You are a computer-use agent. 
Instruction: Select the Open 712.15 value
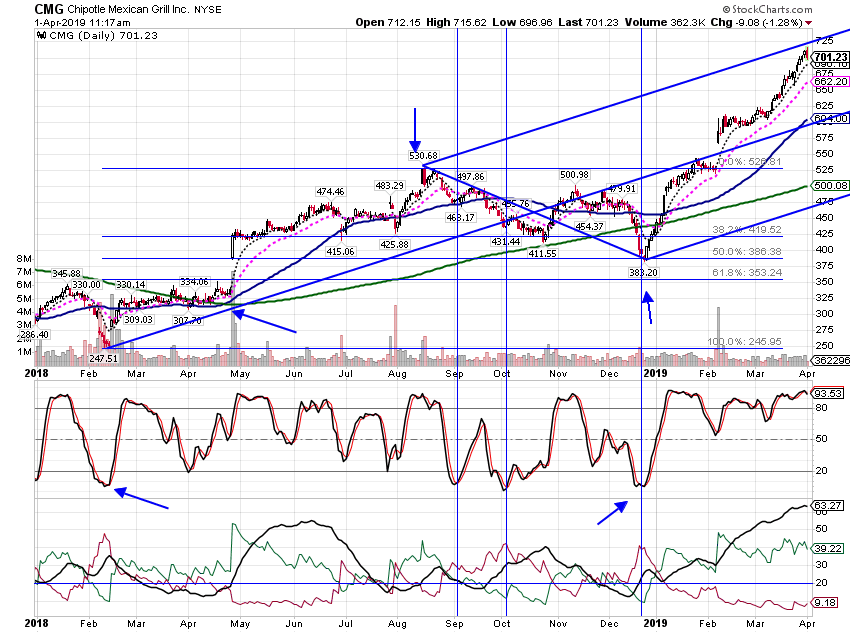[388, 23]
